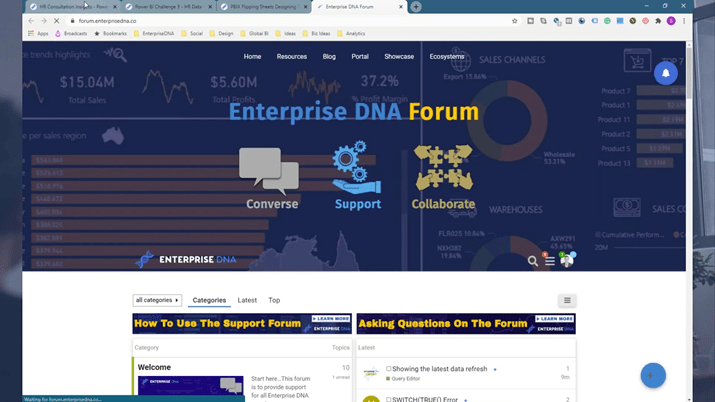This screenshot has height=402, width=715.
Task: Open the Broadcasts bookmark
Action: click(71, 34)
